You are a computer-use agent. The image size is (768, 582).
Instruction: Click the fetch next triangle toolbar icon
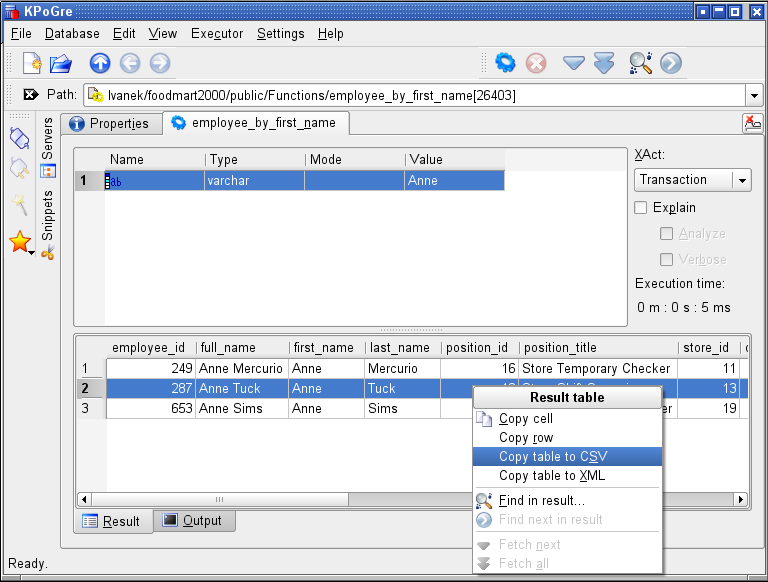[x=573, y=63]
